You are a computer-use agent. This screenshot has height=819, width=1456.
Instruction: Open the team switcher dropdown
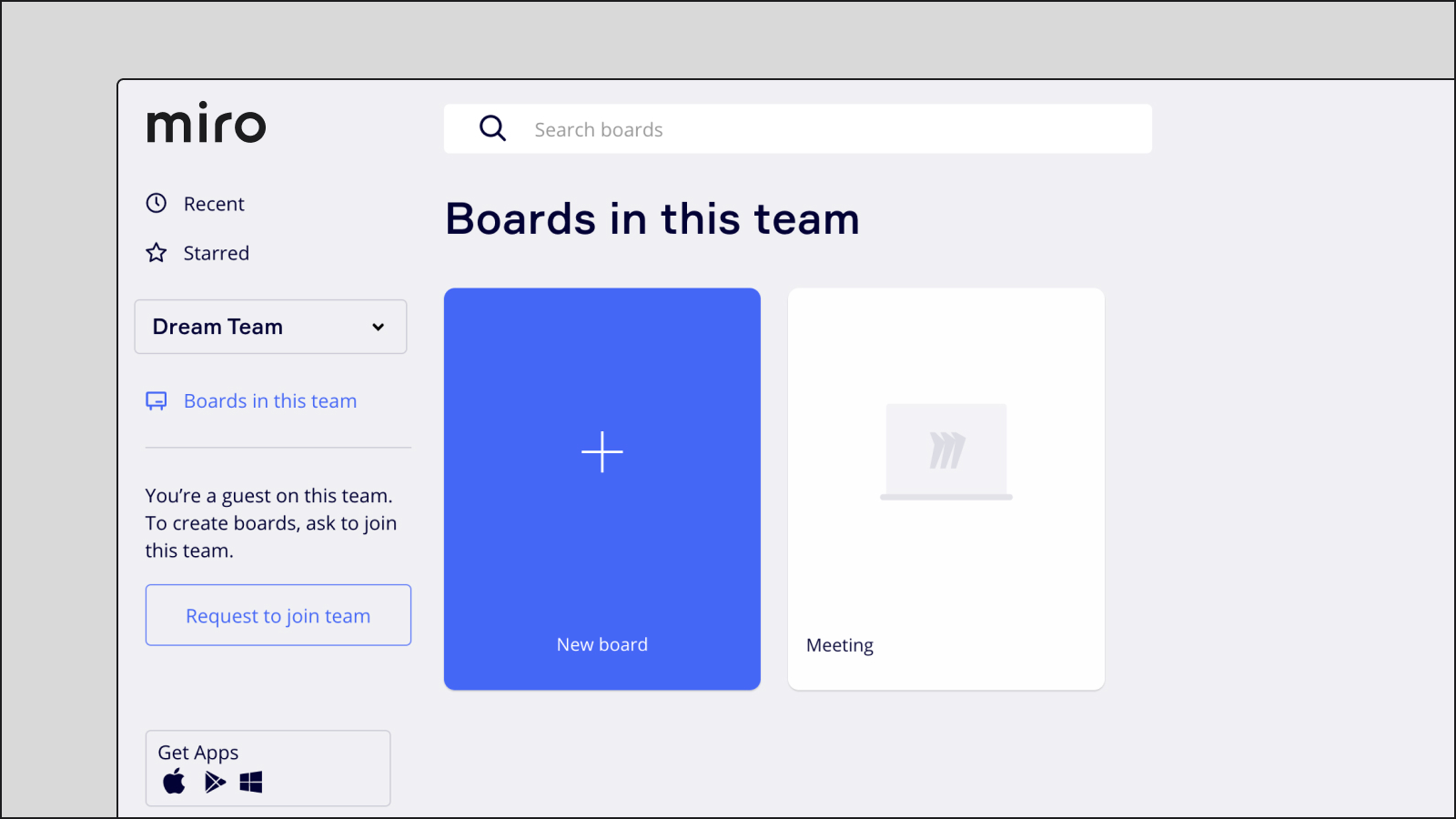[269, 327]
